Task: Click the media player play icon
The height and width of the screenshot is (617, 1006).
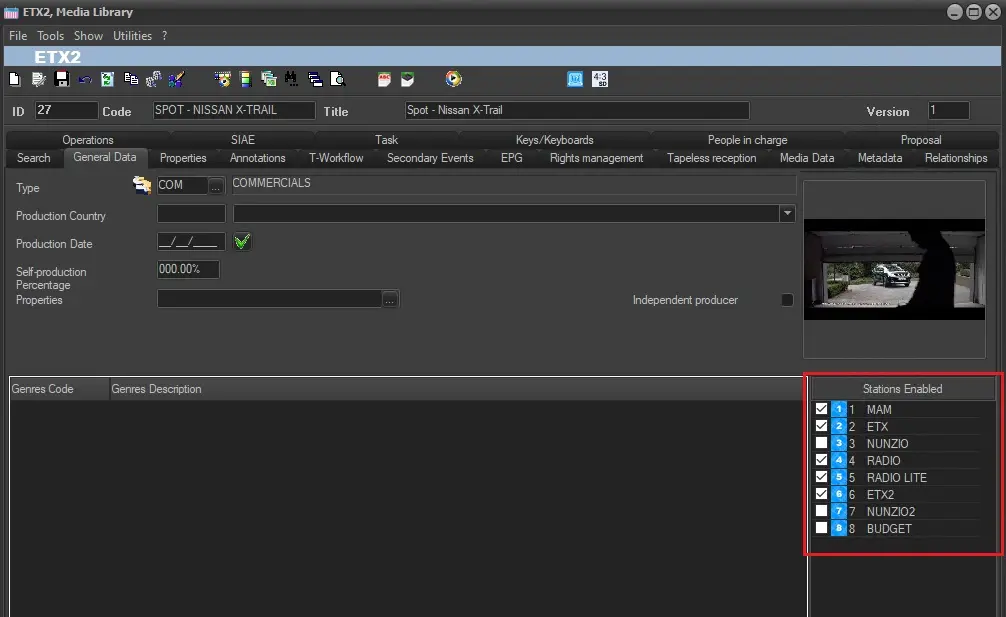Action: [453, 79]
